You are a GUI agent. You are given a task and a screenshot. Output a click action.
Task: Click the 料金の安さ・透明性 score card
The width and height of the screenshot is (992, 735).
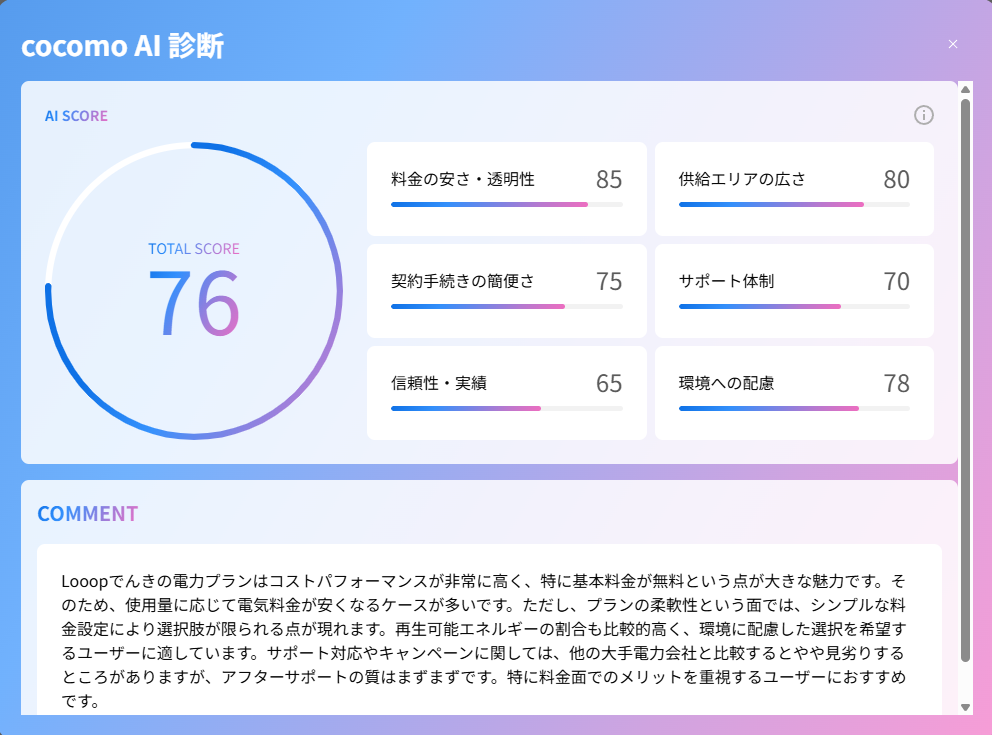[506, 189]
